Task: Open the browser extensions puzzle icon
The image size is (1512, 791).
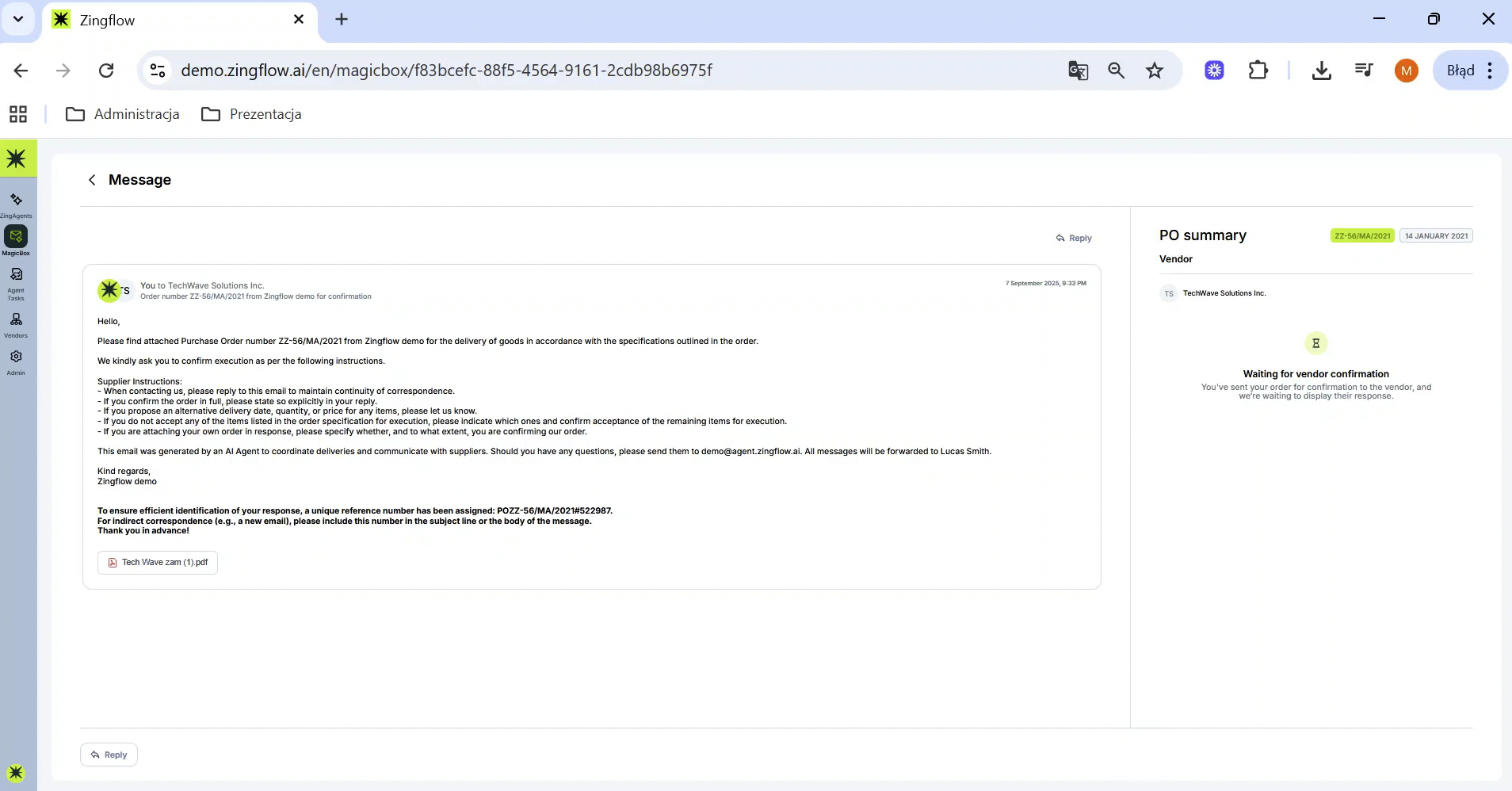Action: pyautogui.click(x=1258, y=71)
